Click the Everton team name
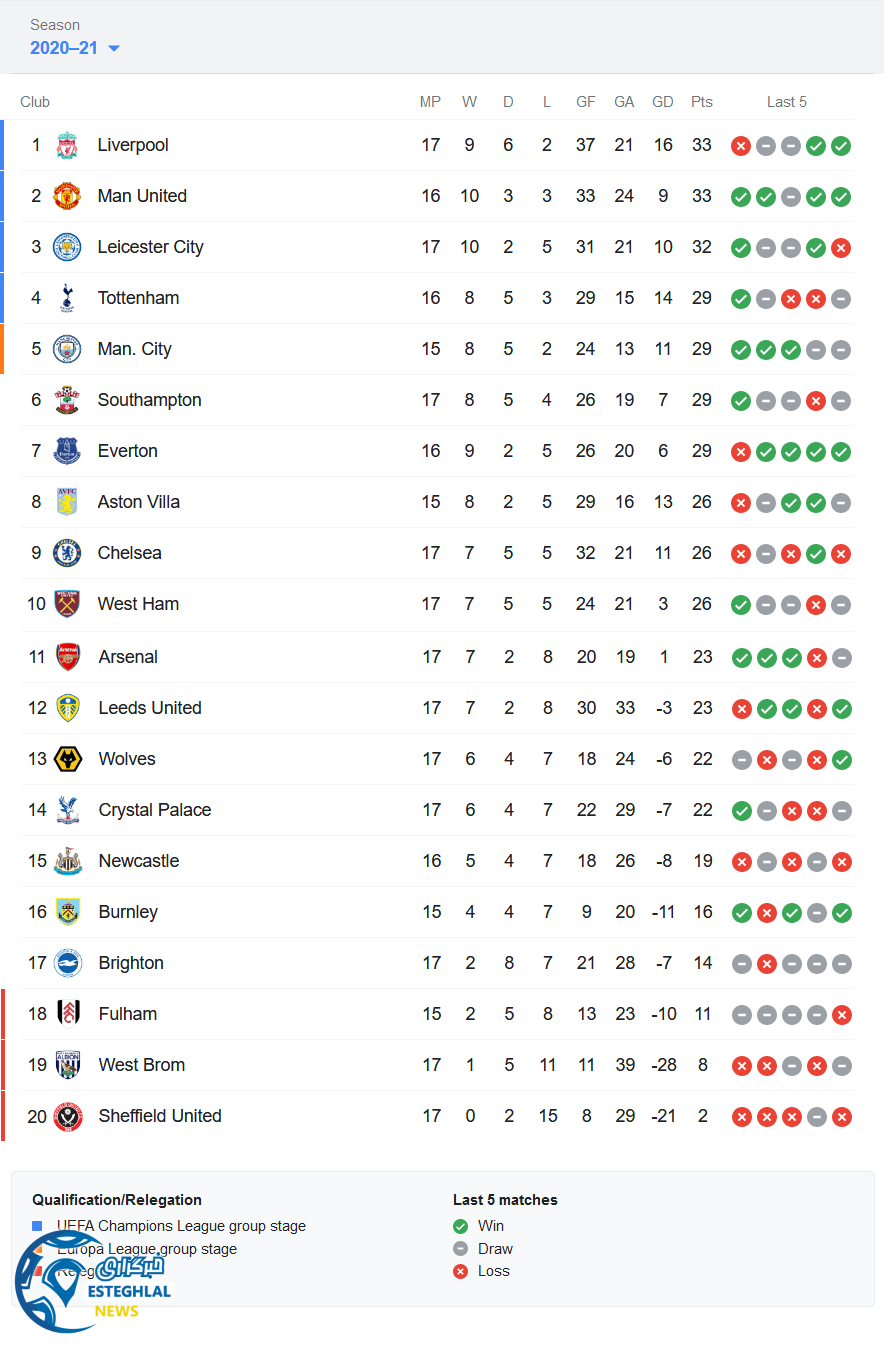Viewport: 884px width, 1359px height. pyautogui.click(x=127, y=451)
